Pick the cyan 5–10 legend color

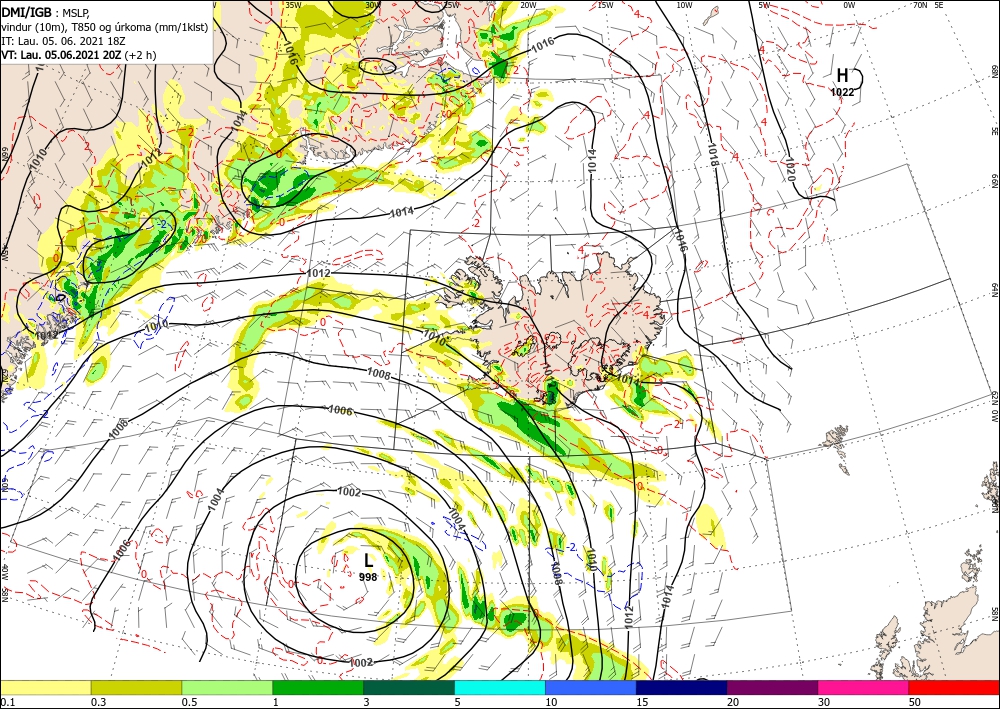pos(500,687)
